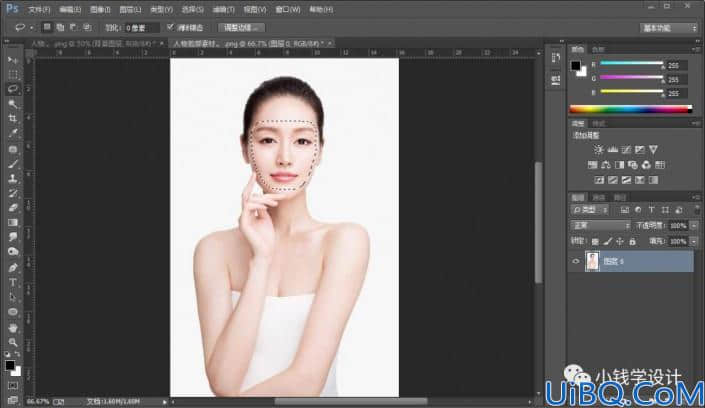
Task: Add a Hue/Saturation adjustment layer
Action: point(593,165)
